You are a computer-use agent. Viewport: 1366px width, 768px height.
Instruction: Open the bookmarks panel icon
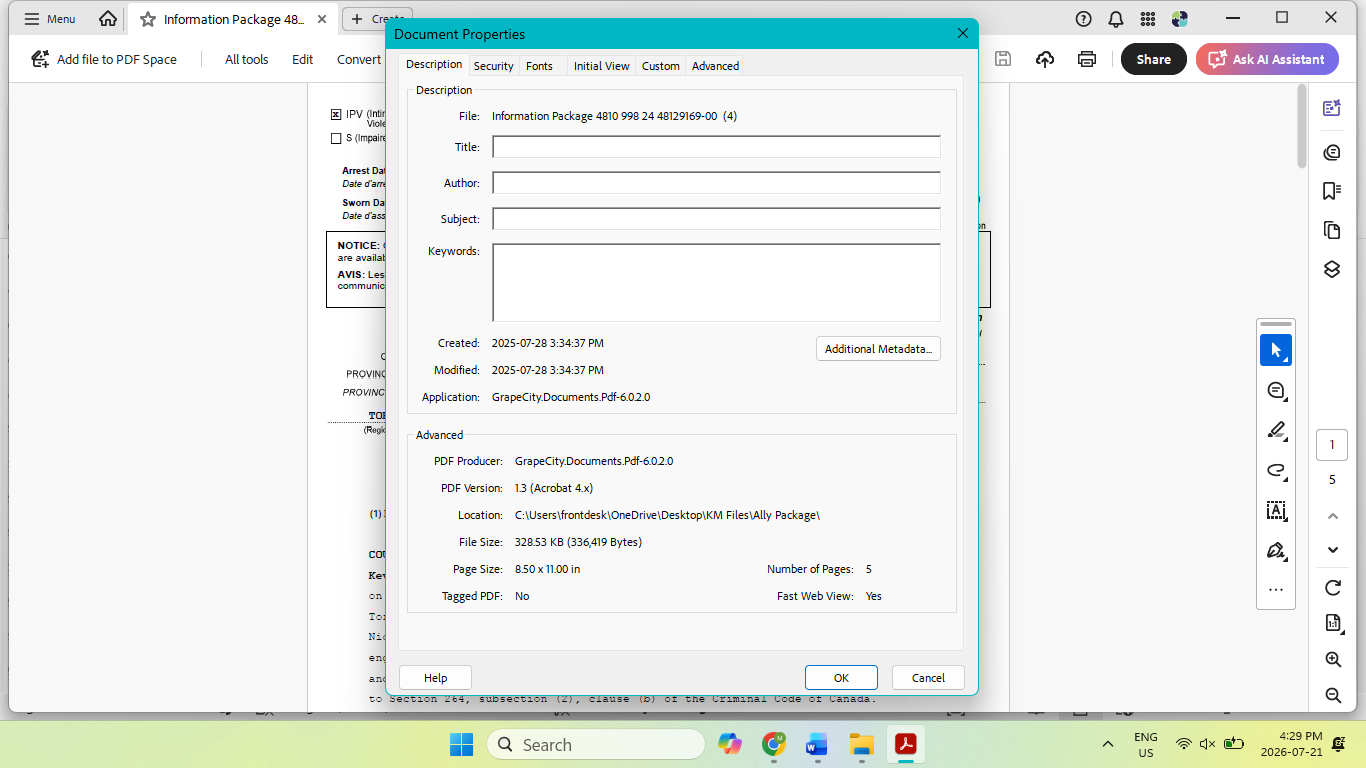(x=1332, y=191)
